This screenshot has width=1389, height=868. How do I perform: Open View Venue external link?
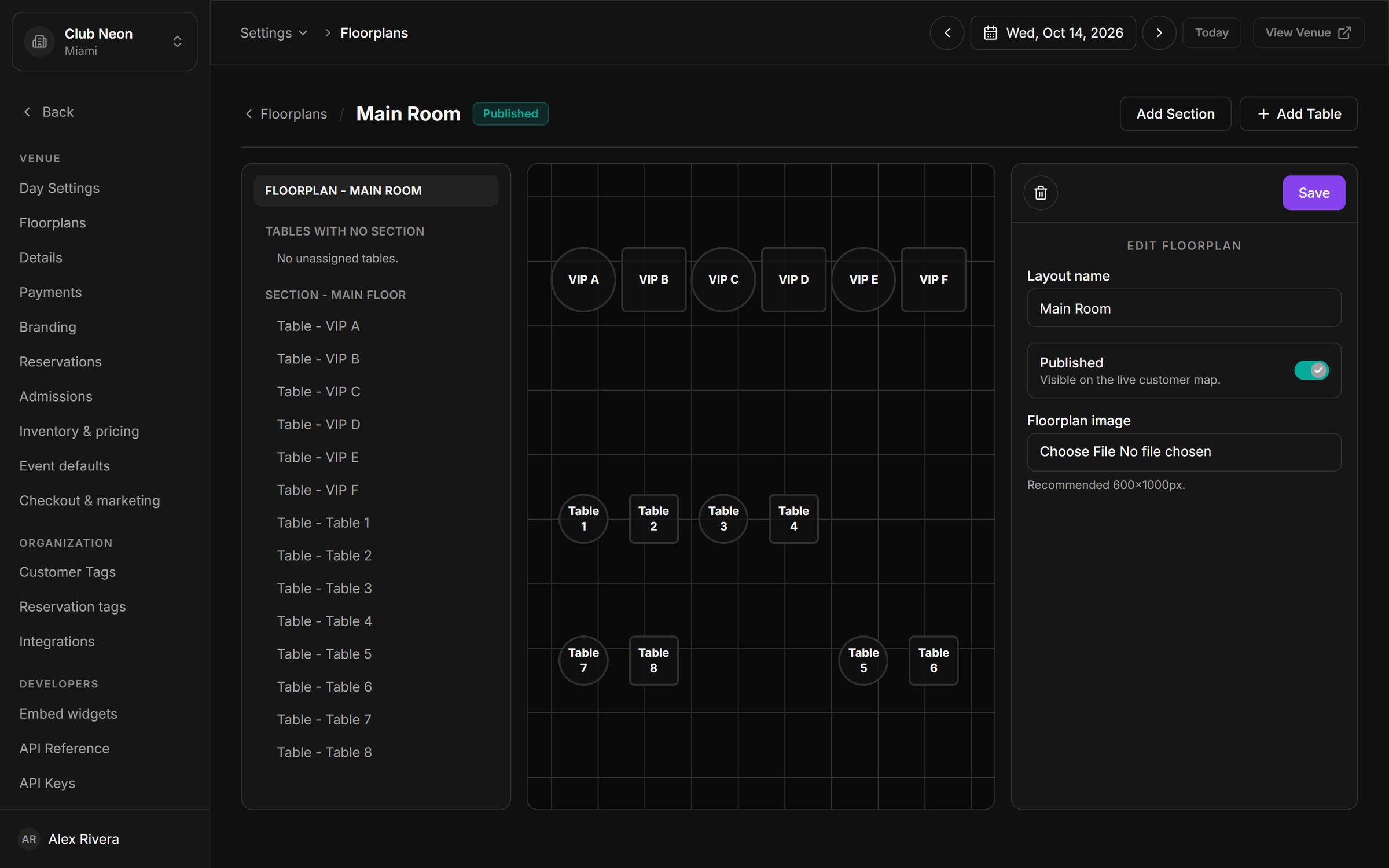tap(1309, 33)
